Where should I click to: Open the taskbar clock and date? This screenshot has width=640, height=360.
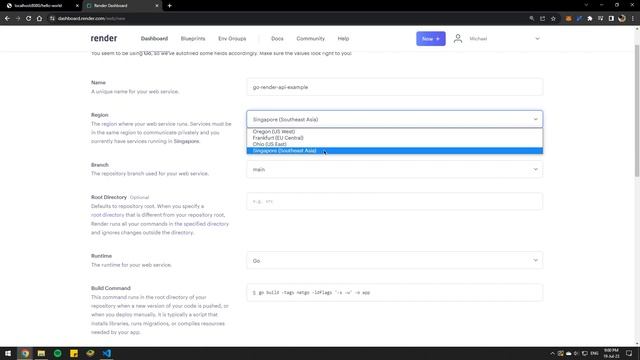pyautogui.click(x=611, y=353)
